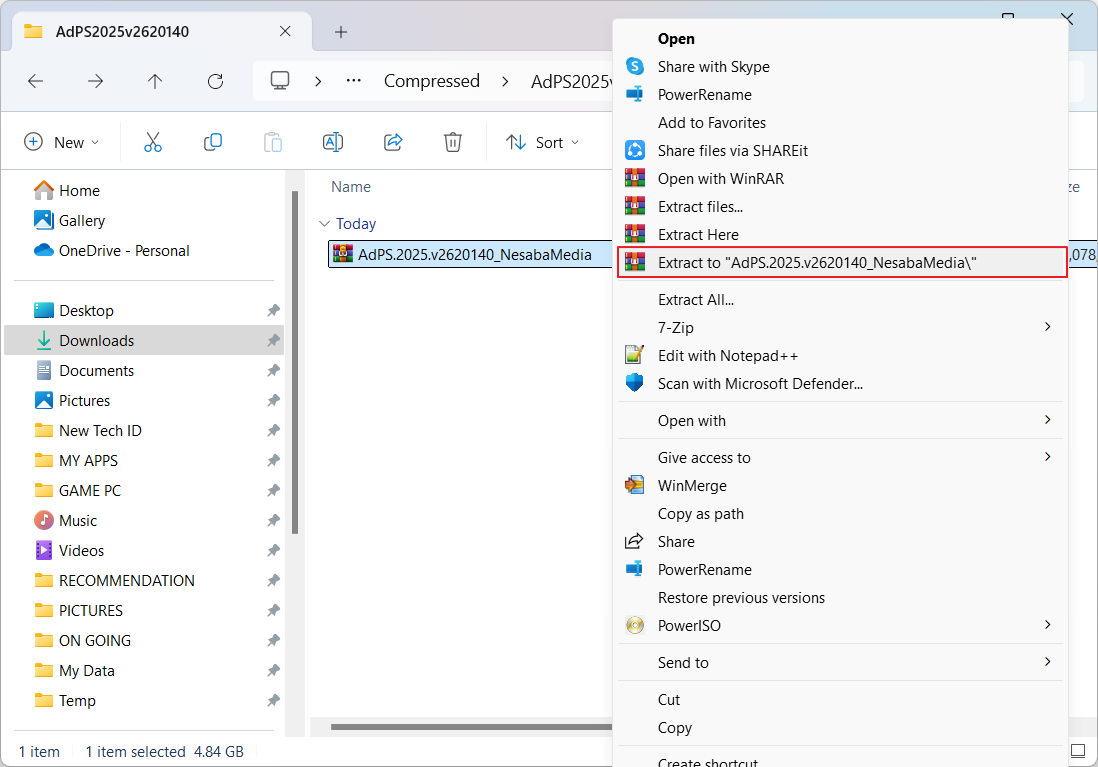Click the Delete trash icon in toolbar
This screenshot has height=767, width=1098.
(x=453, y=142)
